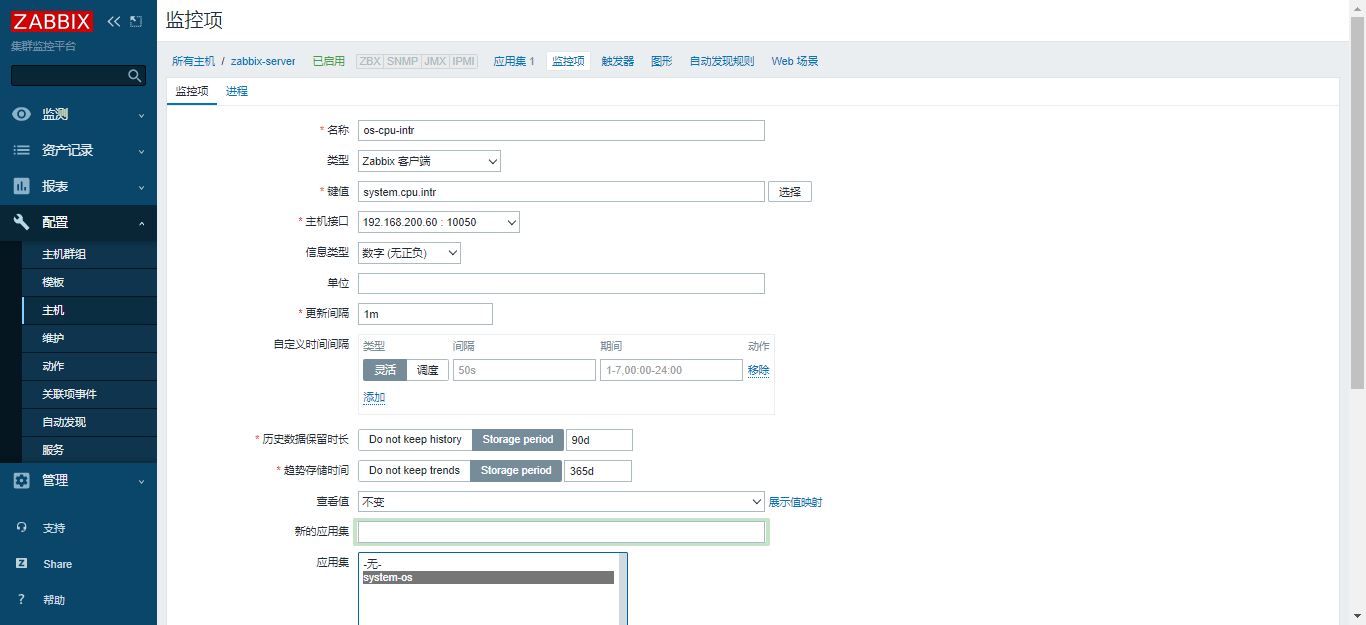This screenshot has width=1366, height=625.
Task: Click the 已启用 status link
Action: click(x=329, y=61)
